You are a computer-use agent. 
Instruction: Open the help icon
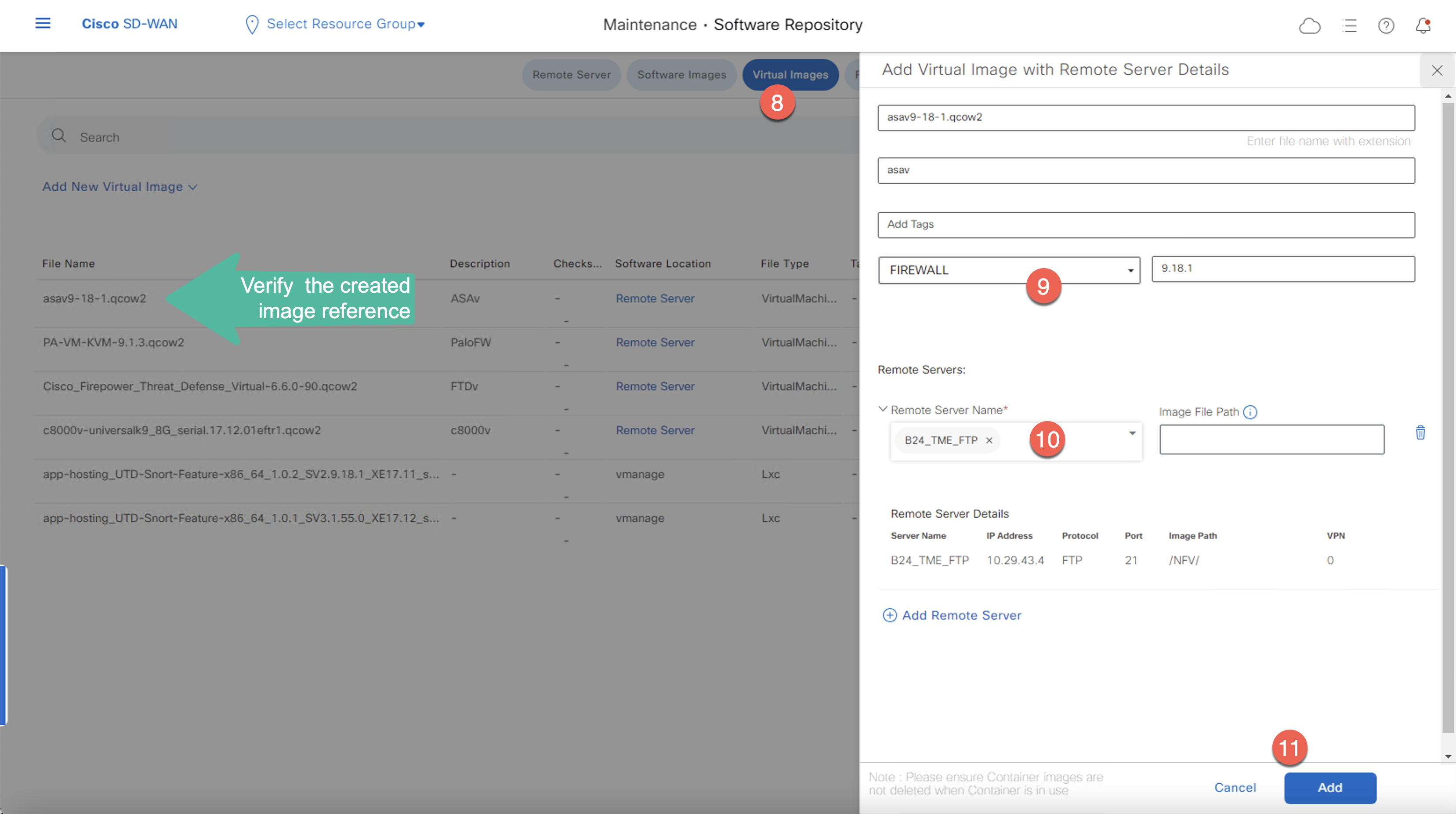pos(1386,25)
